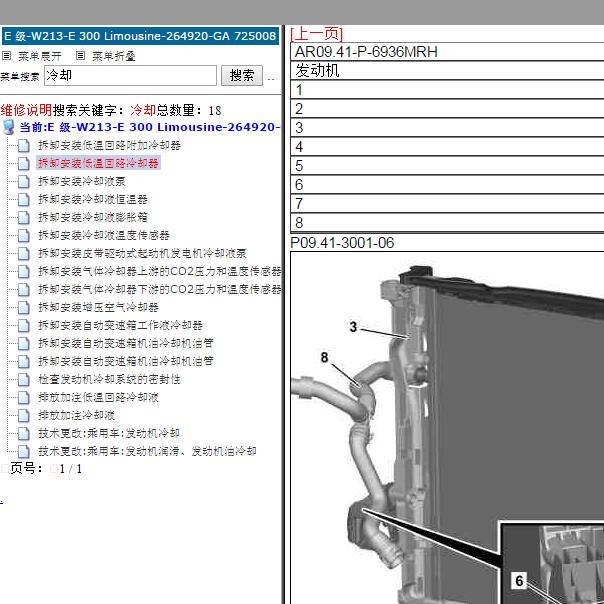Open 技术更改:乘用车:发动机润滑、发动机油冷却 entry
The width and height of the screenshot is (604, 604).
pyautogui.click(x=147, y=451)
